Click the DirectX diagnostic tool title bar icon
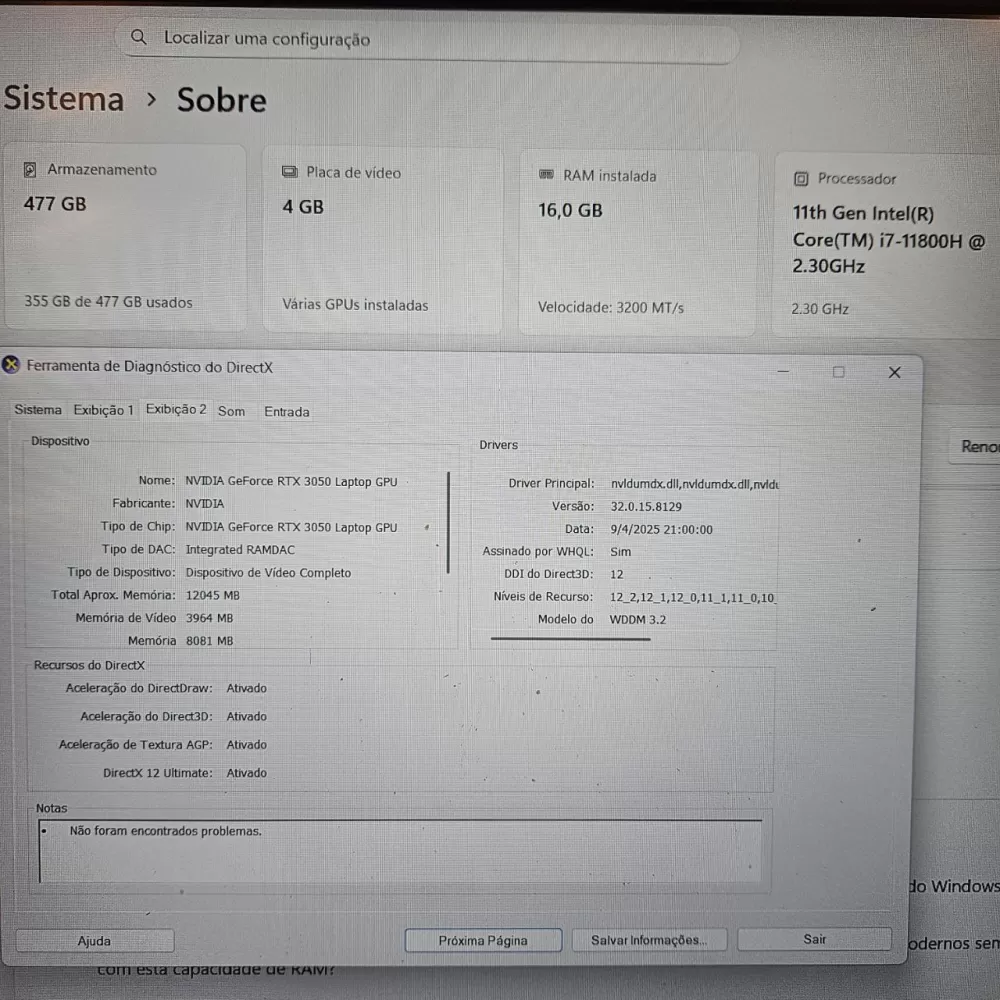1000x1000 pixels. [11, 366]
